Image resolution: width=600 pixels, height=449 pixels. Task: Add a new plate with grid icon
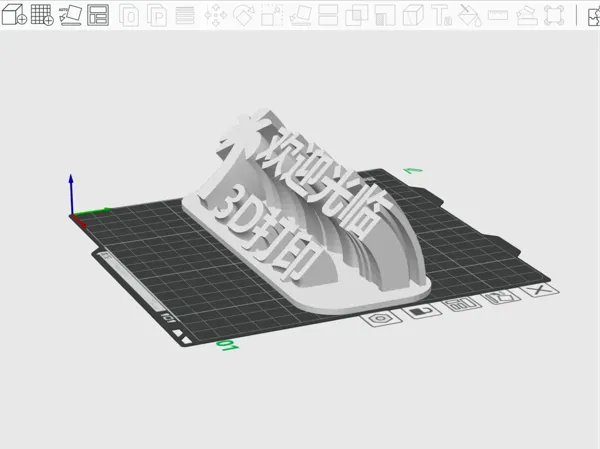pyautogui.click(x=42, y=15)
